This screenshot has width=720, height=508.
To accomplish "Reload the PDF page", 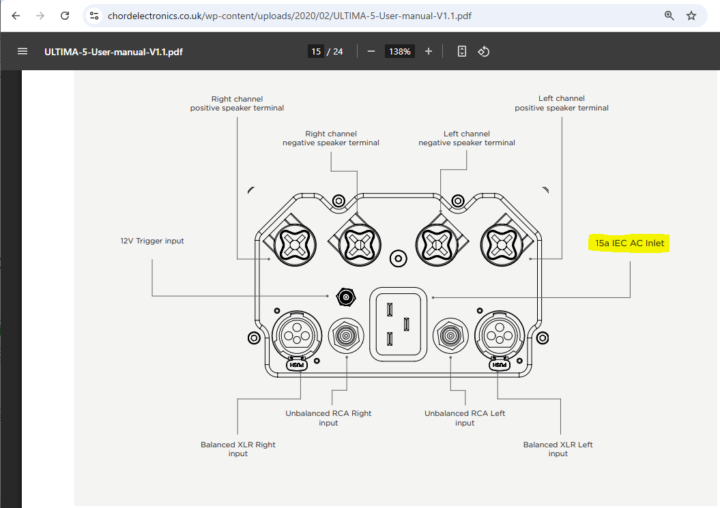I will pos(65,16).
